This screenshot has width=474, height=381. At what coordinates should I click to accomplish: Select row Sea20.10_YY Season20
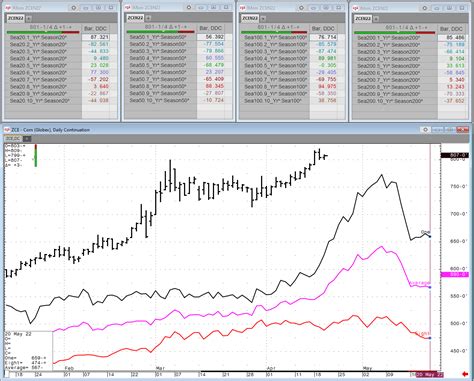pyautogui.click(x=43, y=101)
